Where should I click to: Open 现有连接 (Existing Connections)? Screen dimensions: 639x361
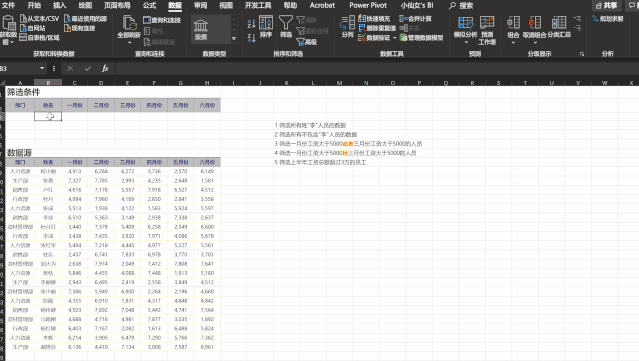pyautogui.click(x=79, y=28)
